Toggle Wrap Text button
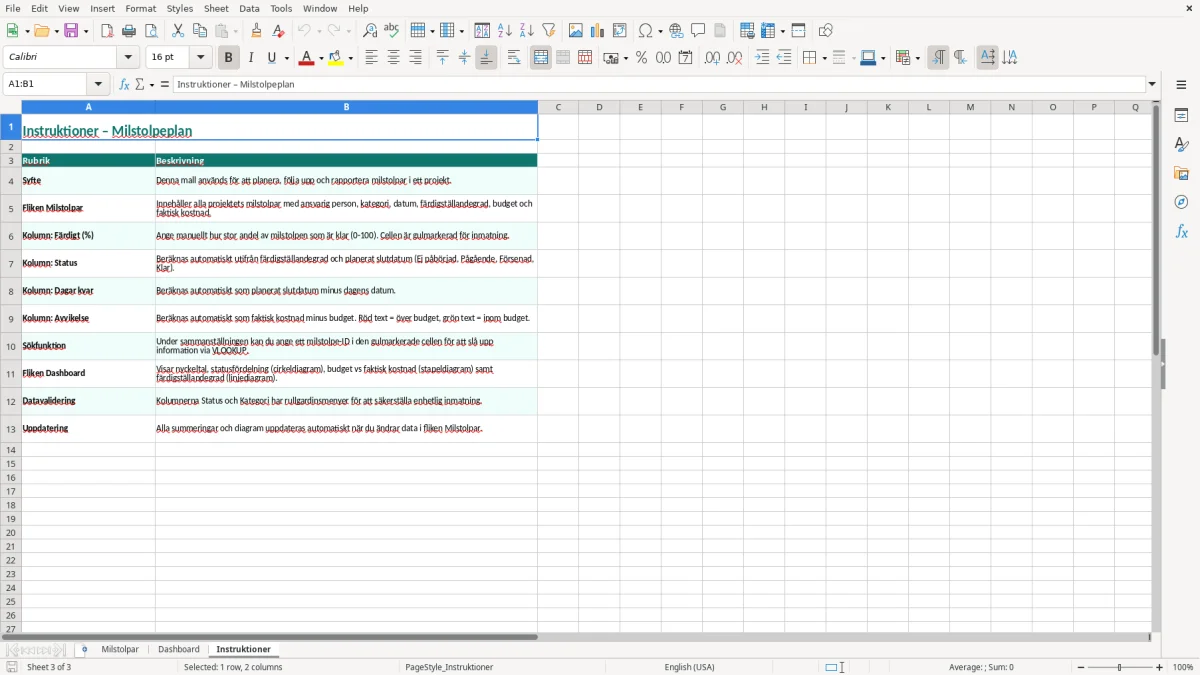This screenshot has height=675, width=1200. [514, 58]
